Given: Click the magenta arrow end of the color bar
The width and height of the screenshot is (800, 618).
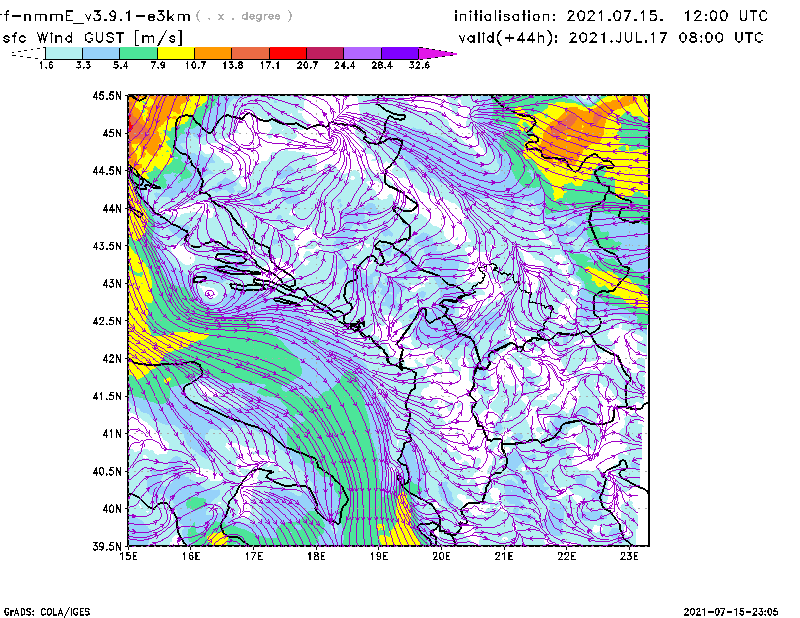Looking at the screenshot, I should pos(437,53).
